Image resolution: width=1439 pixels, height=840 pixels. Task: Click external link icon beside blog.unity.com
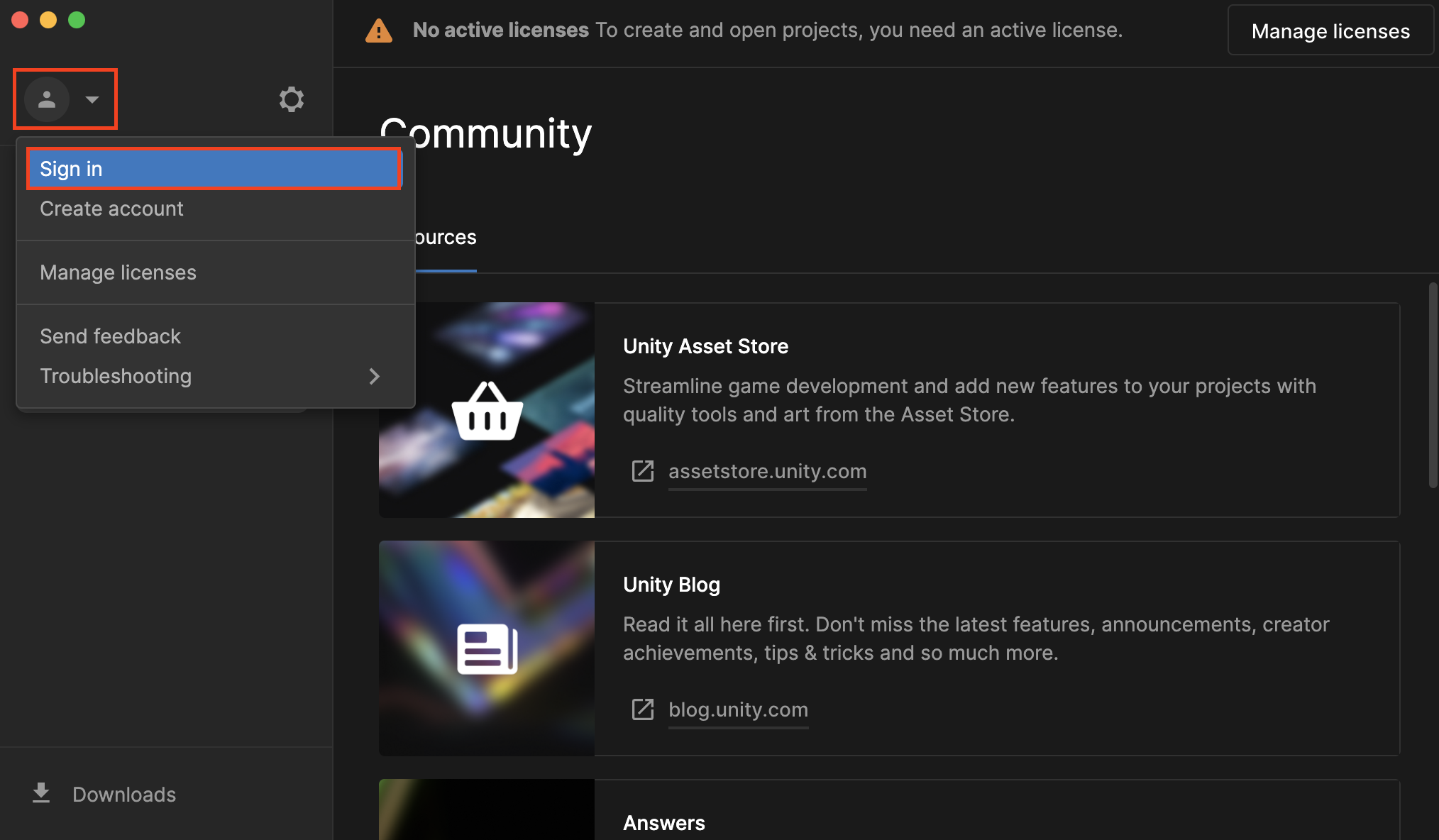[x=643, y=709]
